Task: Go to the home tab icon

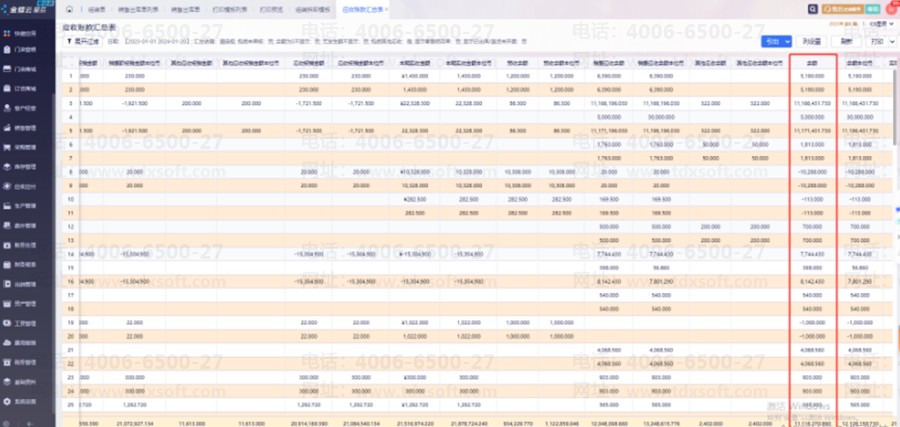Action: (69, 8)
